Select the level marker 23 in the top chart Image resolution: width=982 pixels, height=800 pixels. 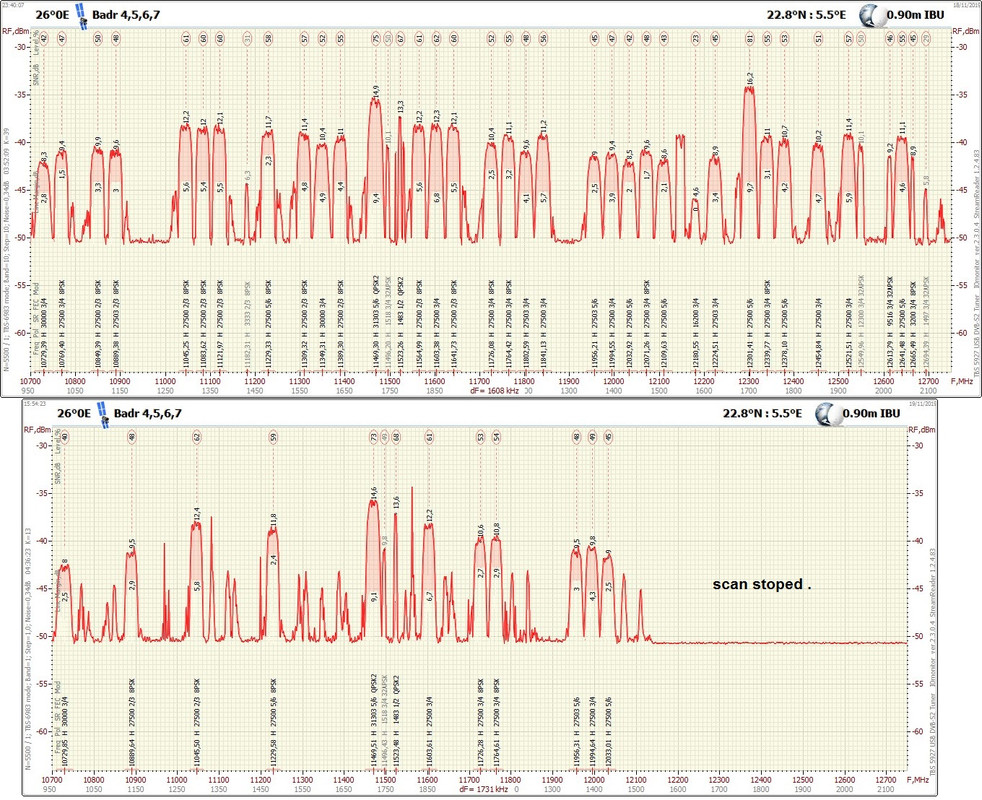(695, 38)
